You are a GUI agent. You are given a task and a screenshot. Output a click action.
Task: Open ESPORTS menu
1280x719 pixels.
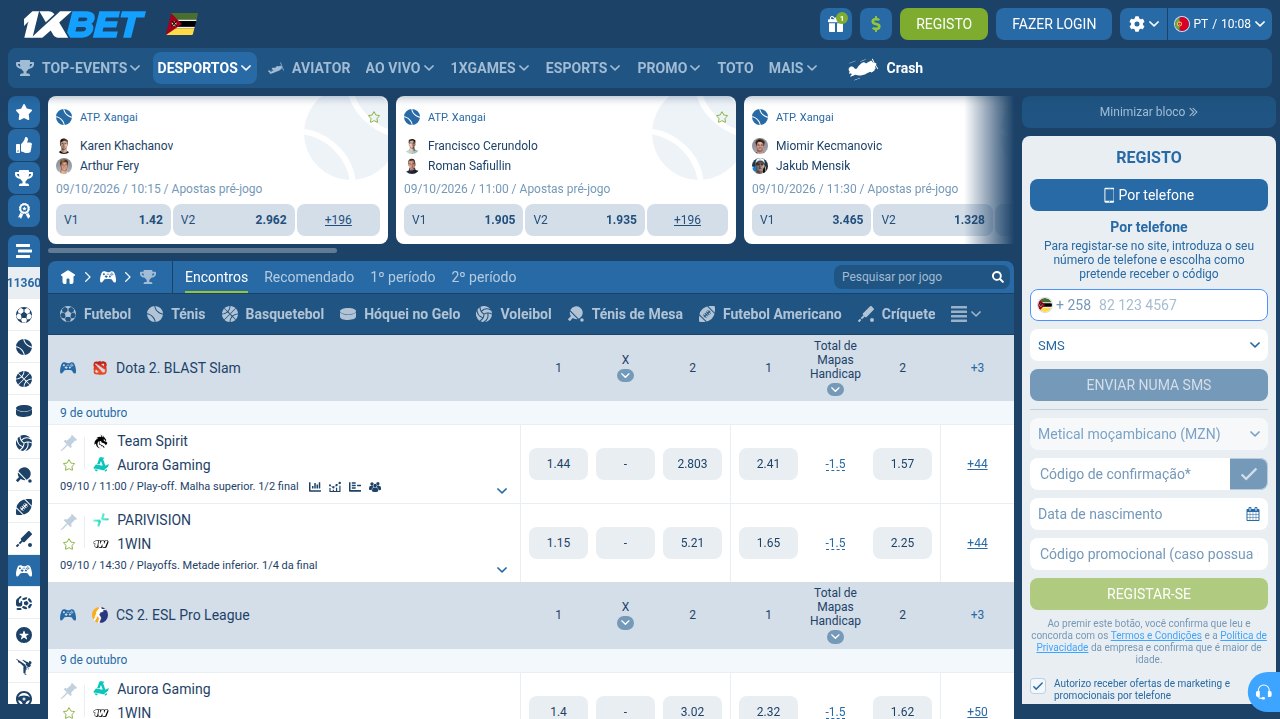point(584,68)
